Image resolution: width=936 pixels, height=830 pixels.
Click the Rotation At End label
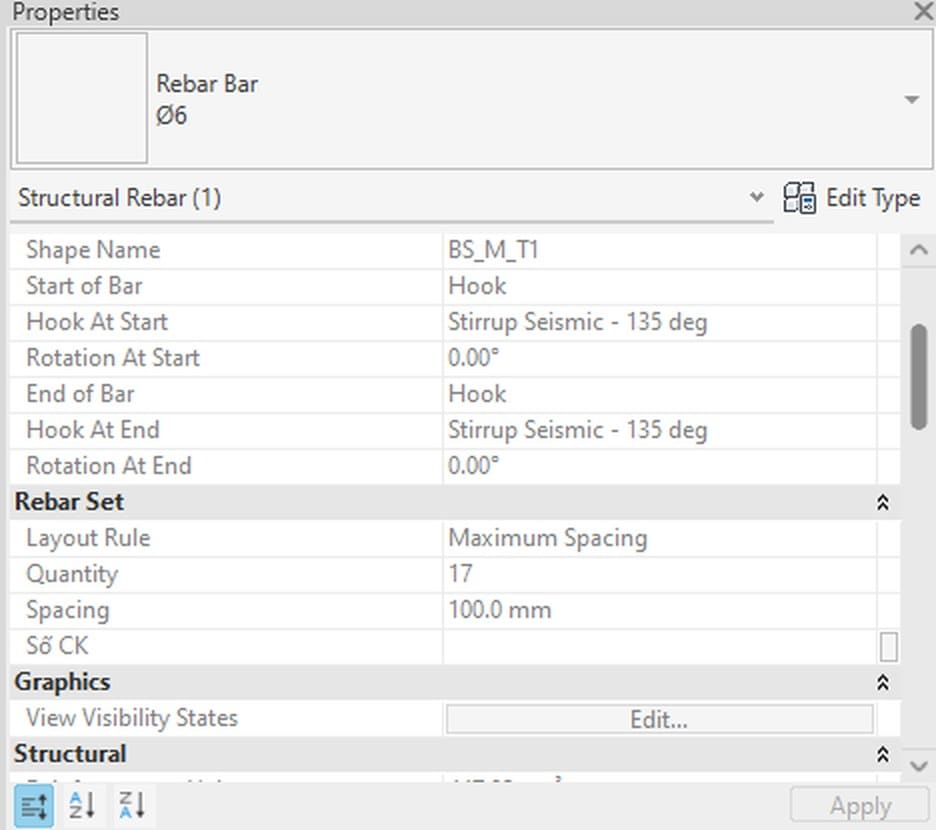[x=109, y=466]
